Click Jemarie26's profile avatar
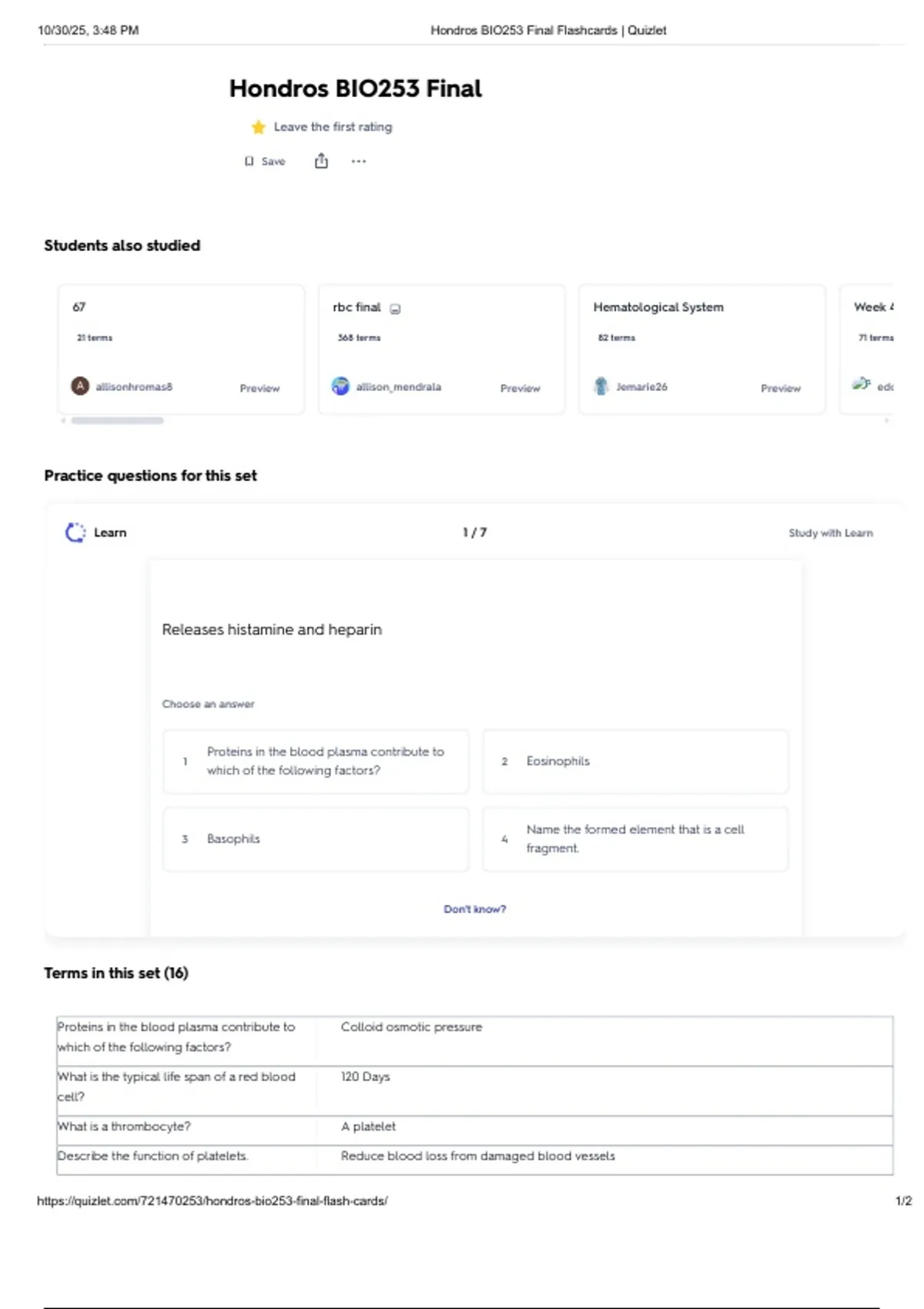924x1309 pixels. [x=601, y=386]
